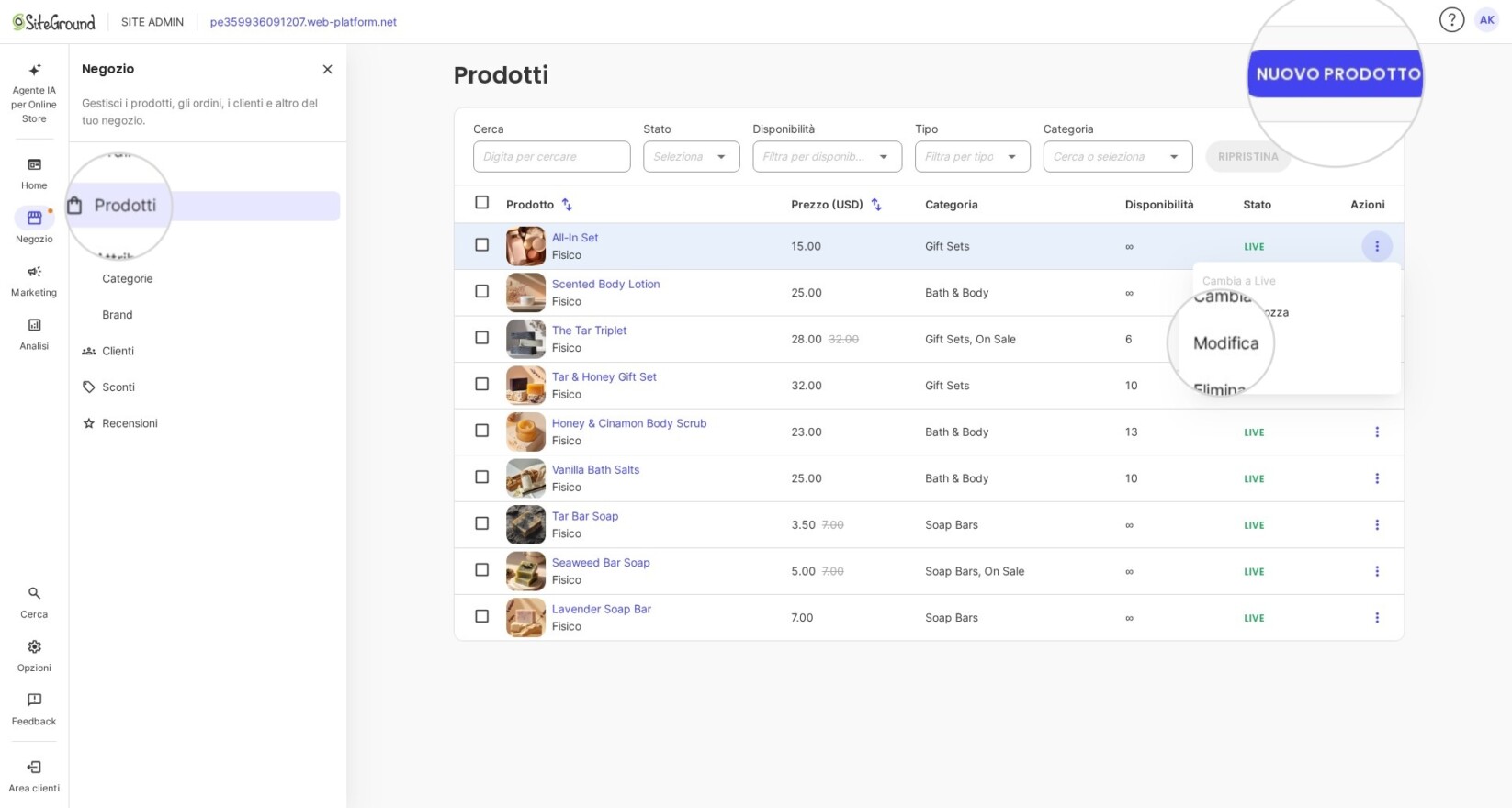Check The Tar Triplet checkbox
The height and width of the screenshot is (808, 1512).
(x=481, y=338)
